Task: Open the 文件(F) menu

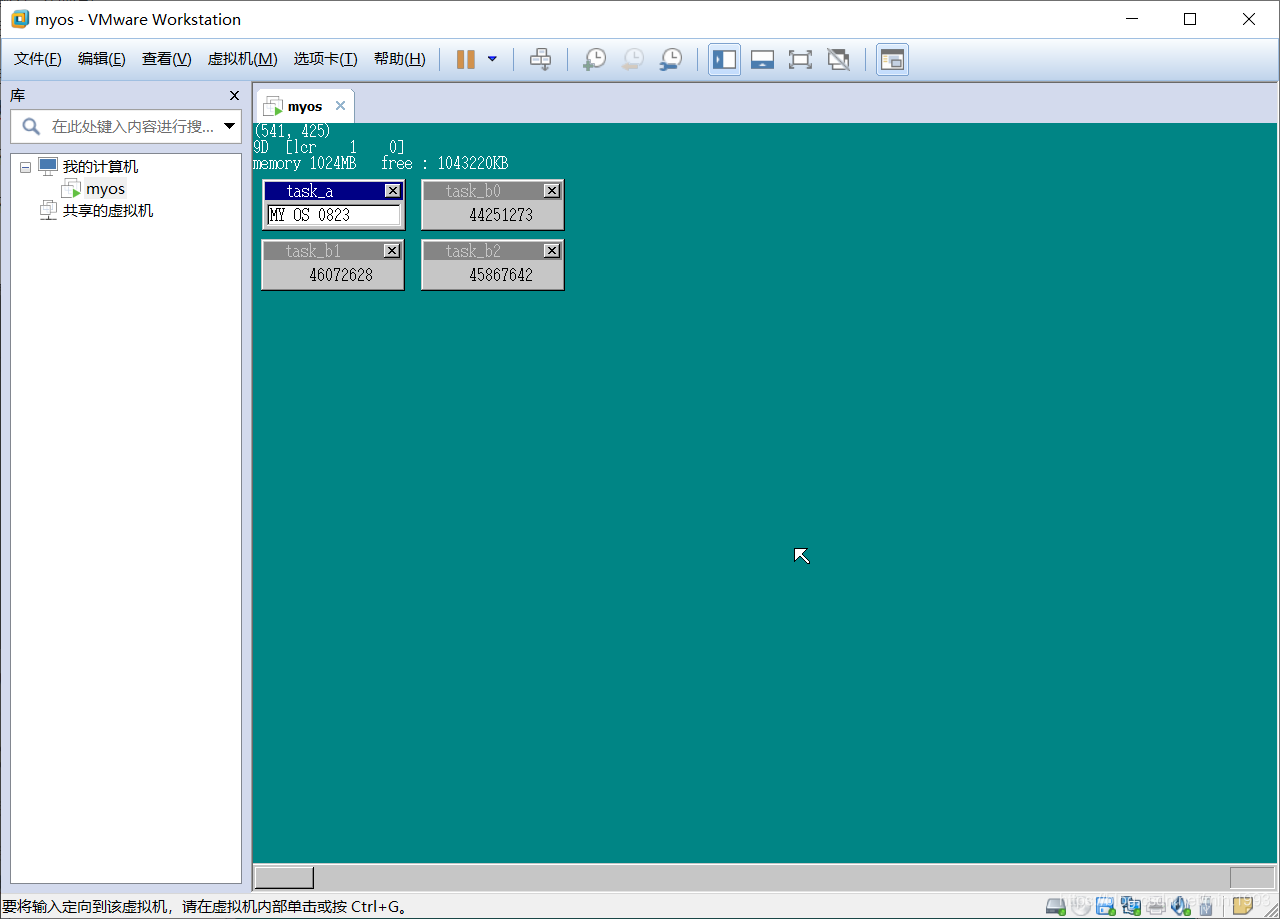Action: (x=38, y=59)
